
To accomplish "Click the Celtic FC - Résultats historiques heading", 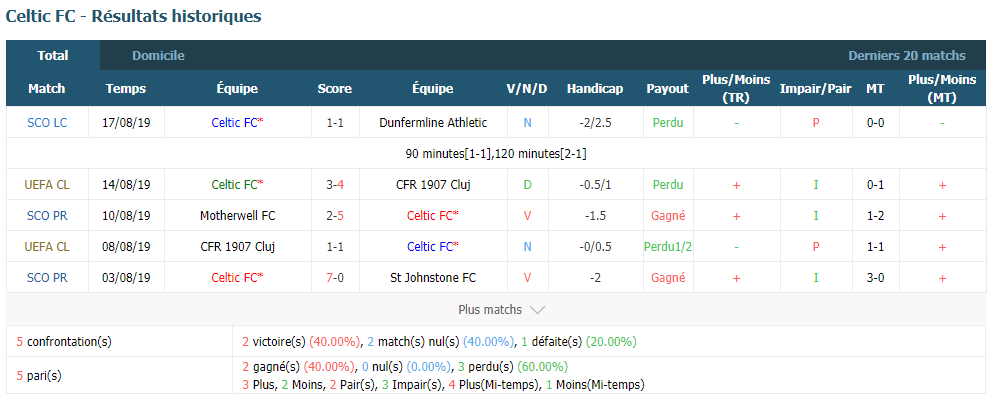I will [x=133, y=16].
